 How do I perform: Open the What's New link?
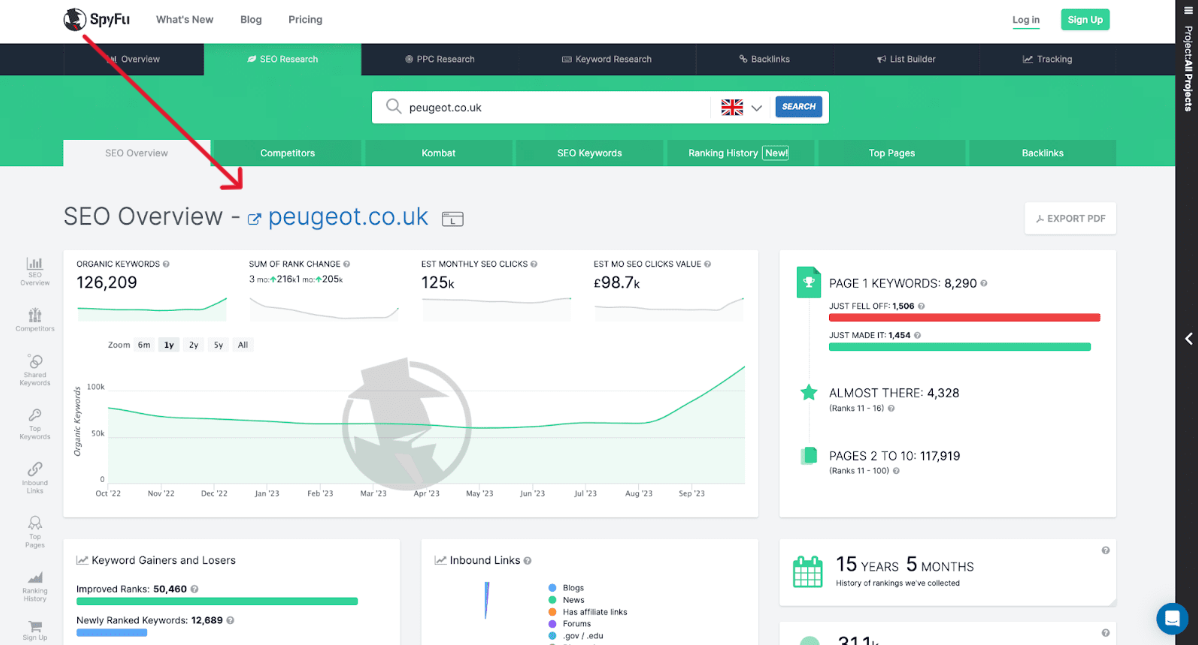click(x=185, y=20)
